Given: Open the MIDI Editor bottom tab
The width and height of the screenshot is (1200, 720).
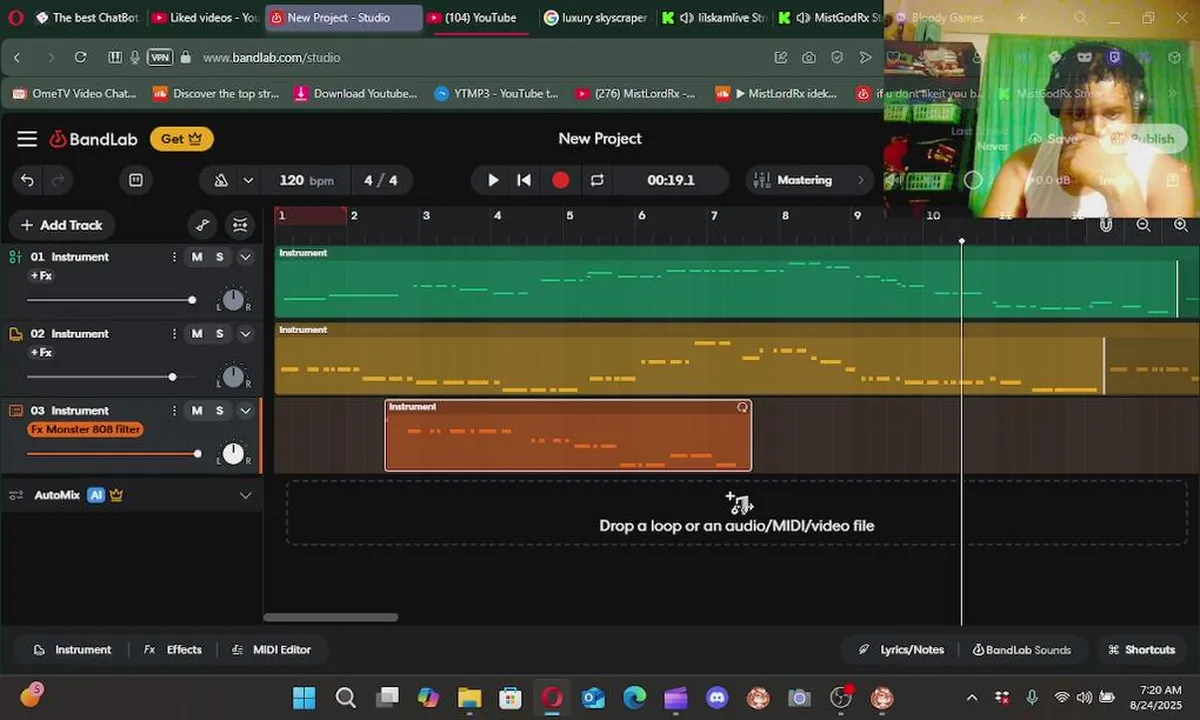Looking at the screenshot, I should tap(271, 650).
